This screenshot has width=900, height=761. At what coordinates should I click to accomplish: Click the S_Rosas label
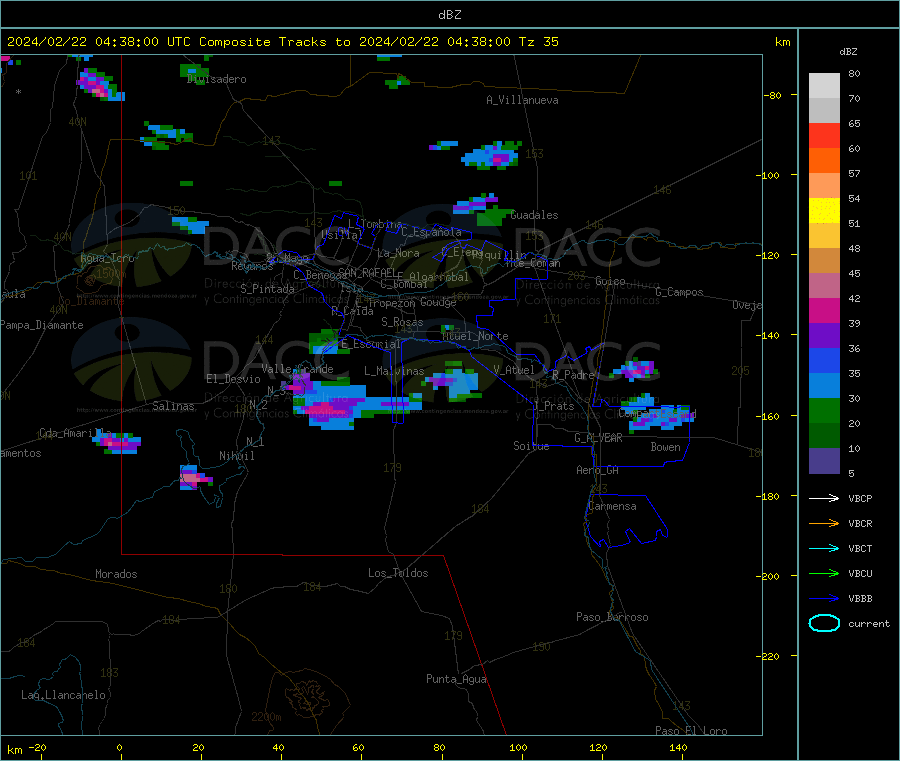point(402,322)
